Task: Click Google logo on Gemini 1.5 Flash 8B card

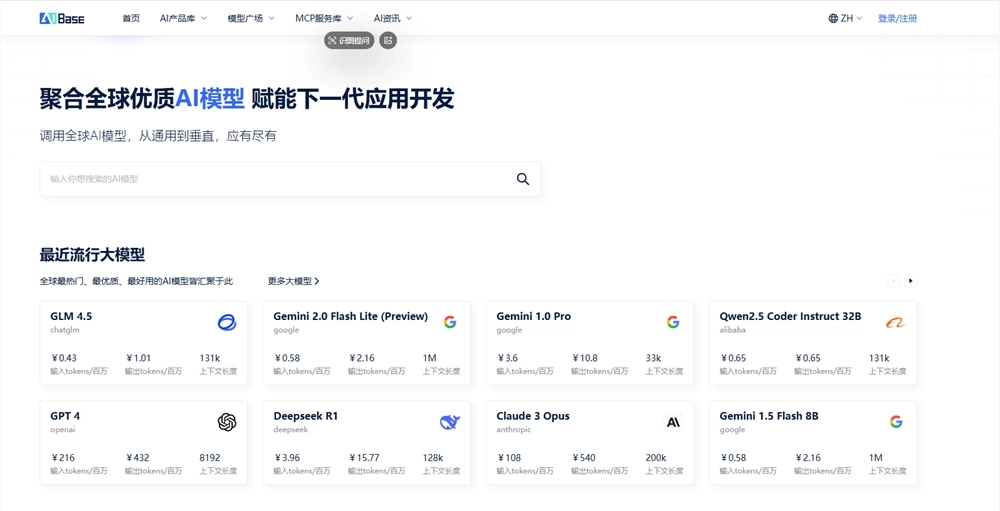Action: pyautogui.click(x=896, y=422)
